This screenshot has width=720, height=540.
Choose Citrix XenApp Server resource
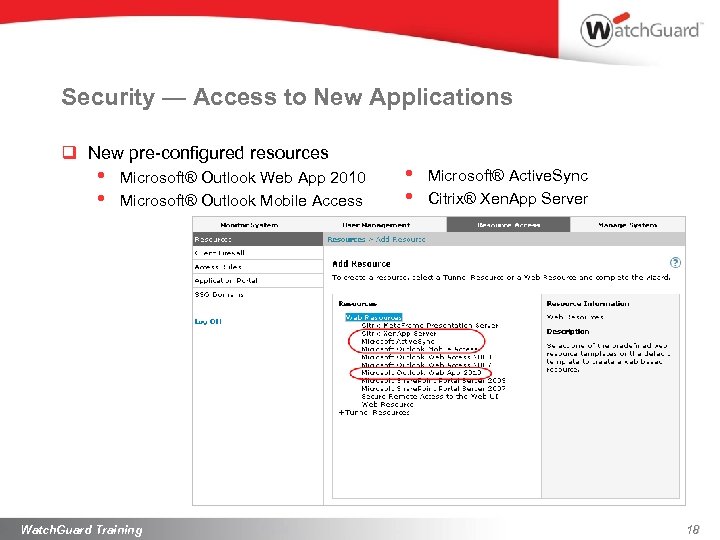(399, 333)
